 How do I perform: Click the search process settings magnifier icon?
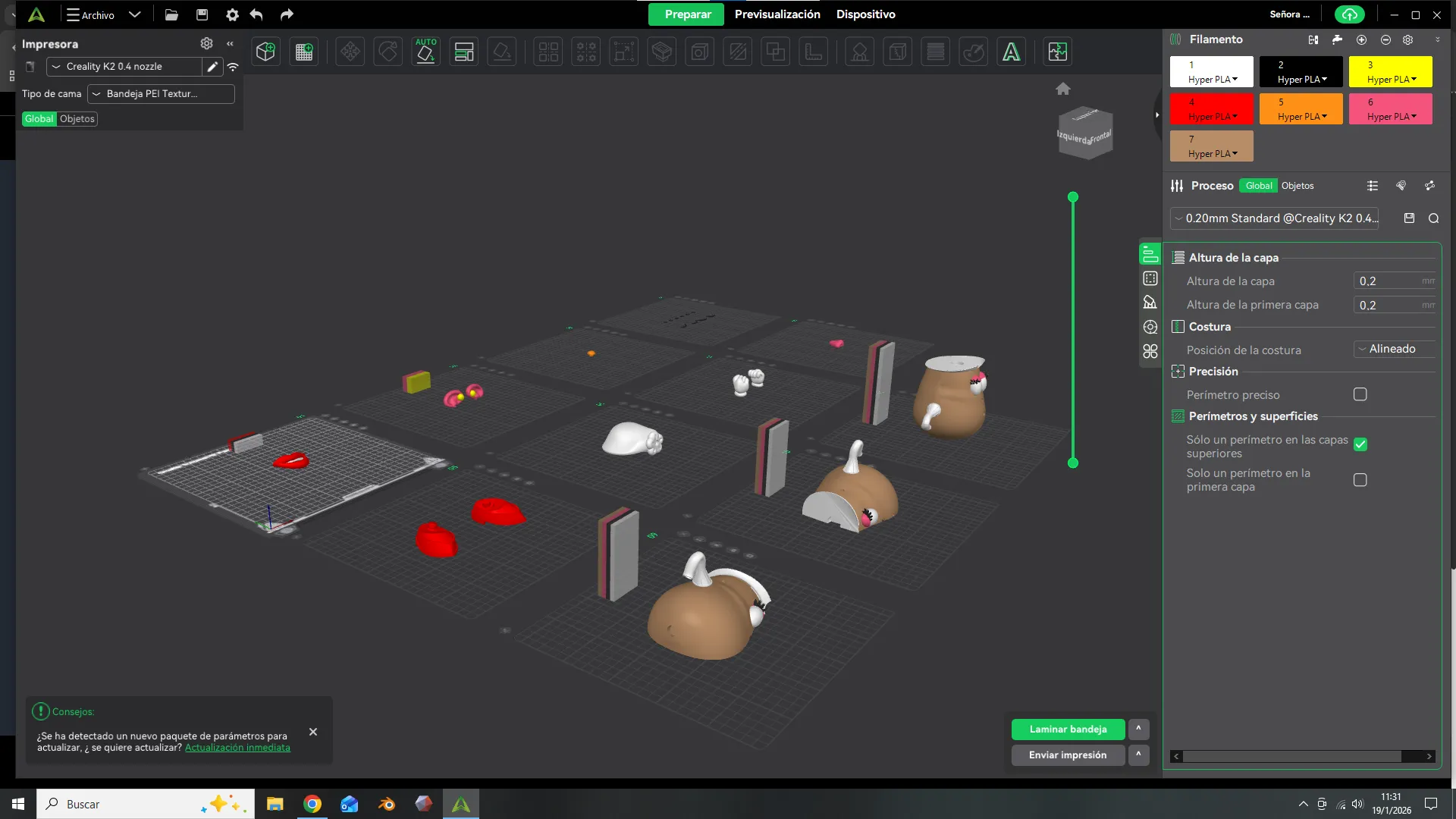(x=1433, y=218)
